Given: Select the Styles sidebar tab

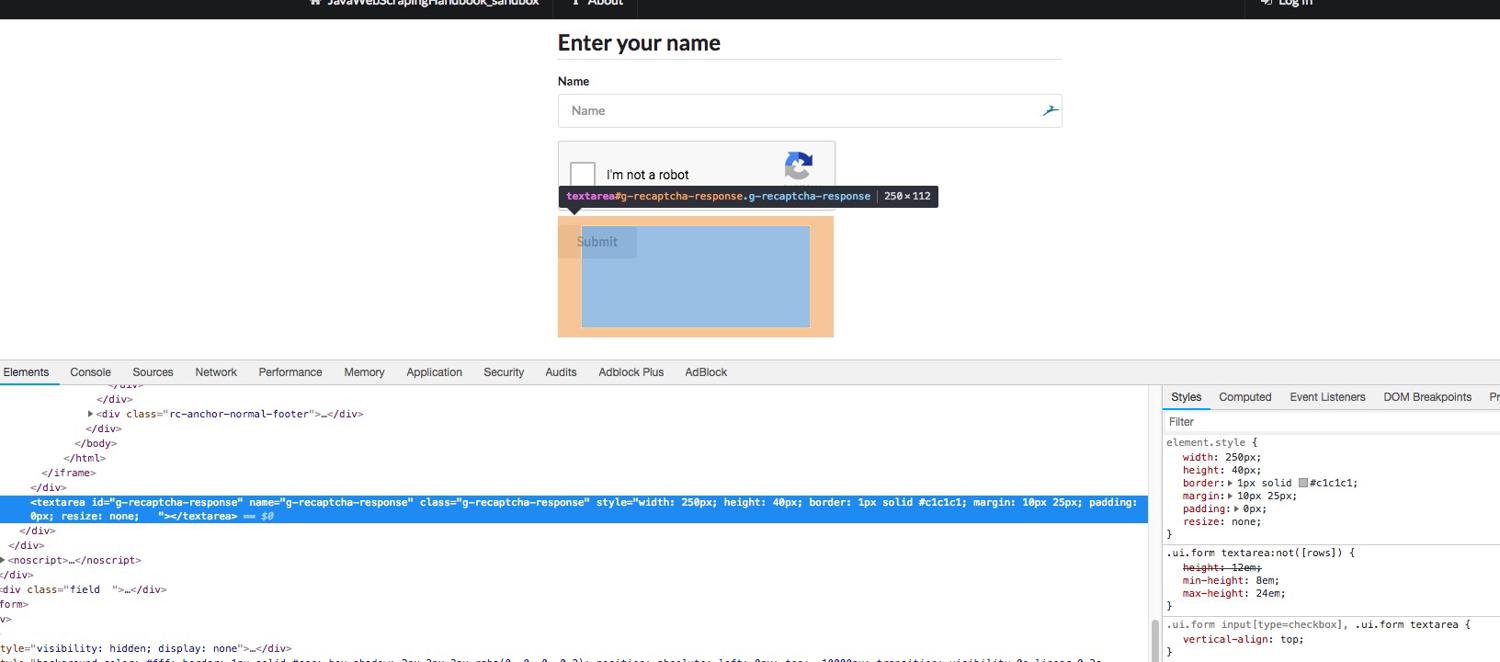Looking at the screenshot, I should tap(1186, 397).
